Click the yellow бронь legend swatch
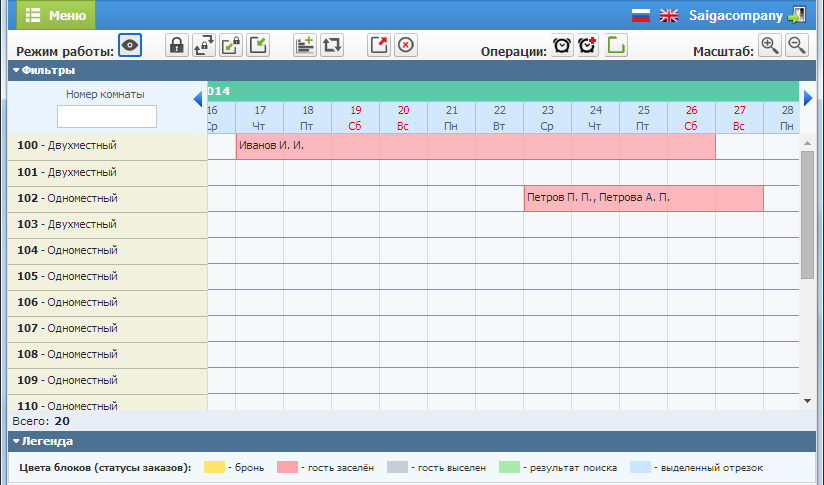 214,467
